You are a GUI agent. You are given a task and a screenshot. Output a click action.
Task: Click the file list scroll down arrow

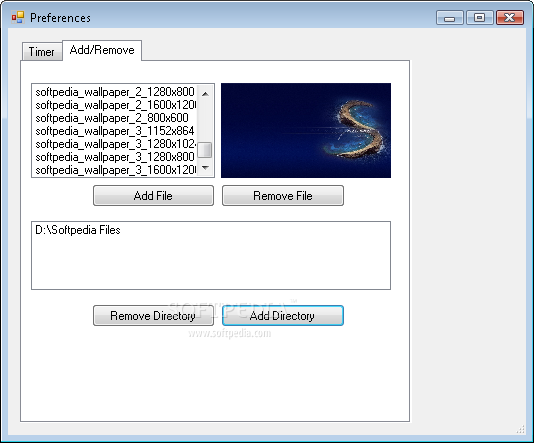point(205,168)
